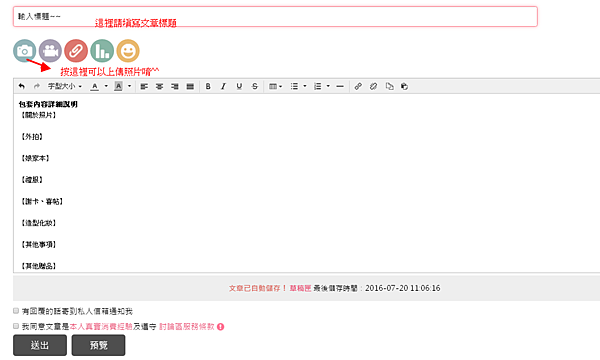
Task: Expand the numbered list style arrow
Action: coord(328,86)
